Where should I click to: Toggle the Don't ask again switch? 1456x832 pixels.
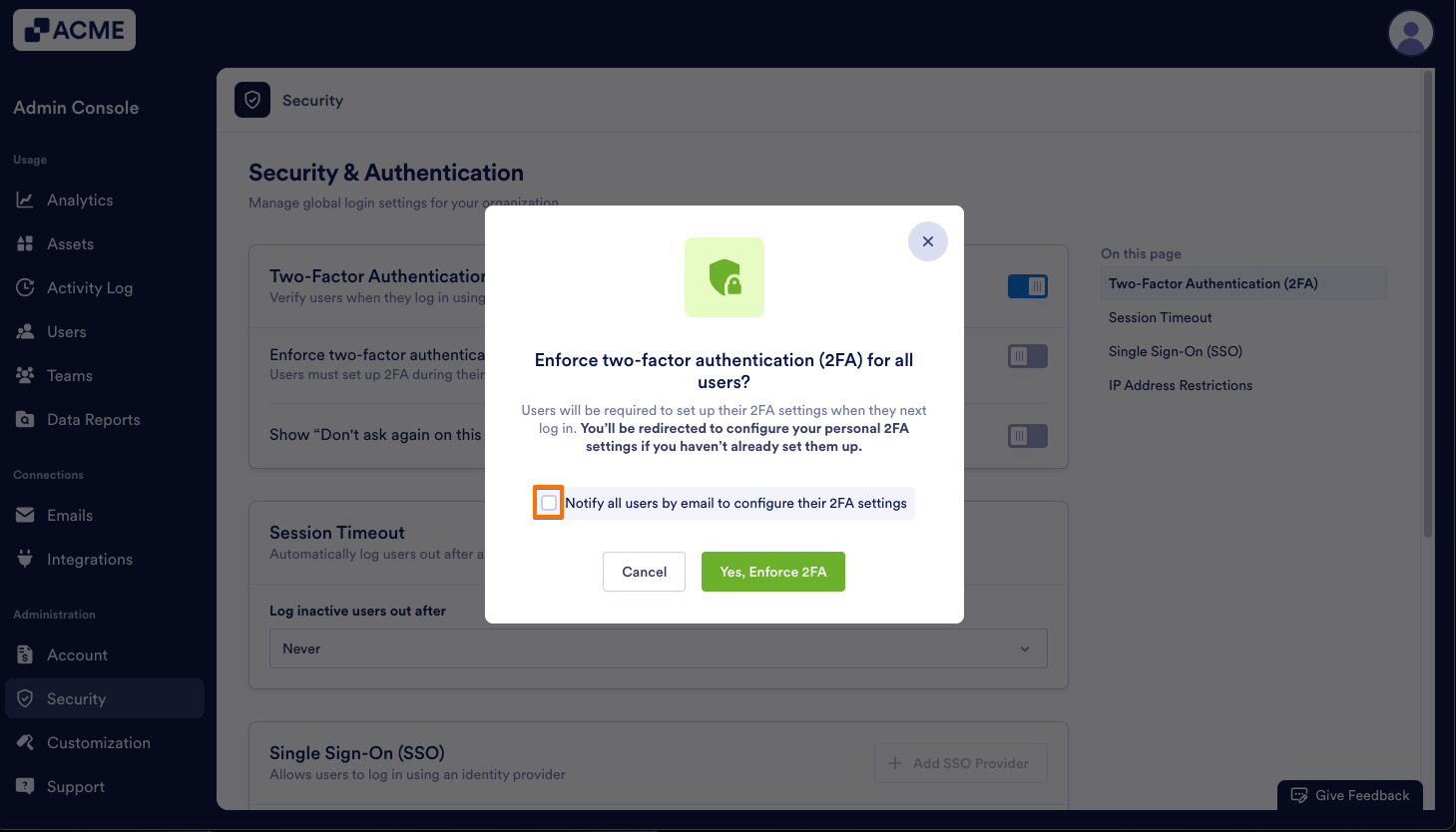pos(1028,436)
